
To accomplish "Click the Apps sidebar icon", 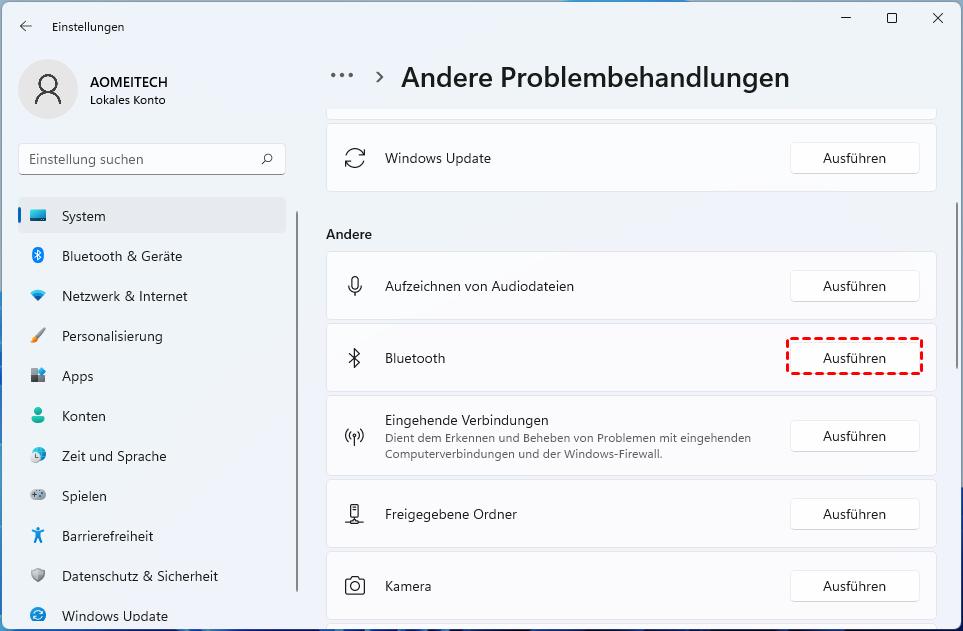I will pyautogui.click(x=38, y=375).
